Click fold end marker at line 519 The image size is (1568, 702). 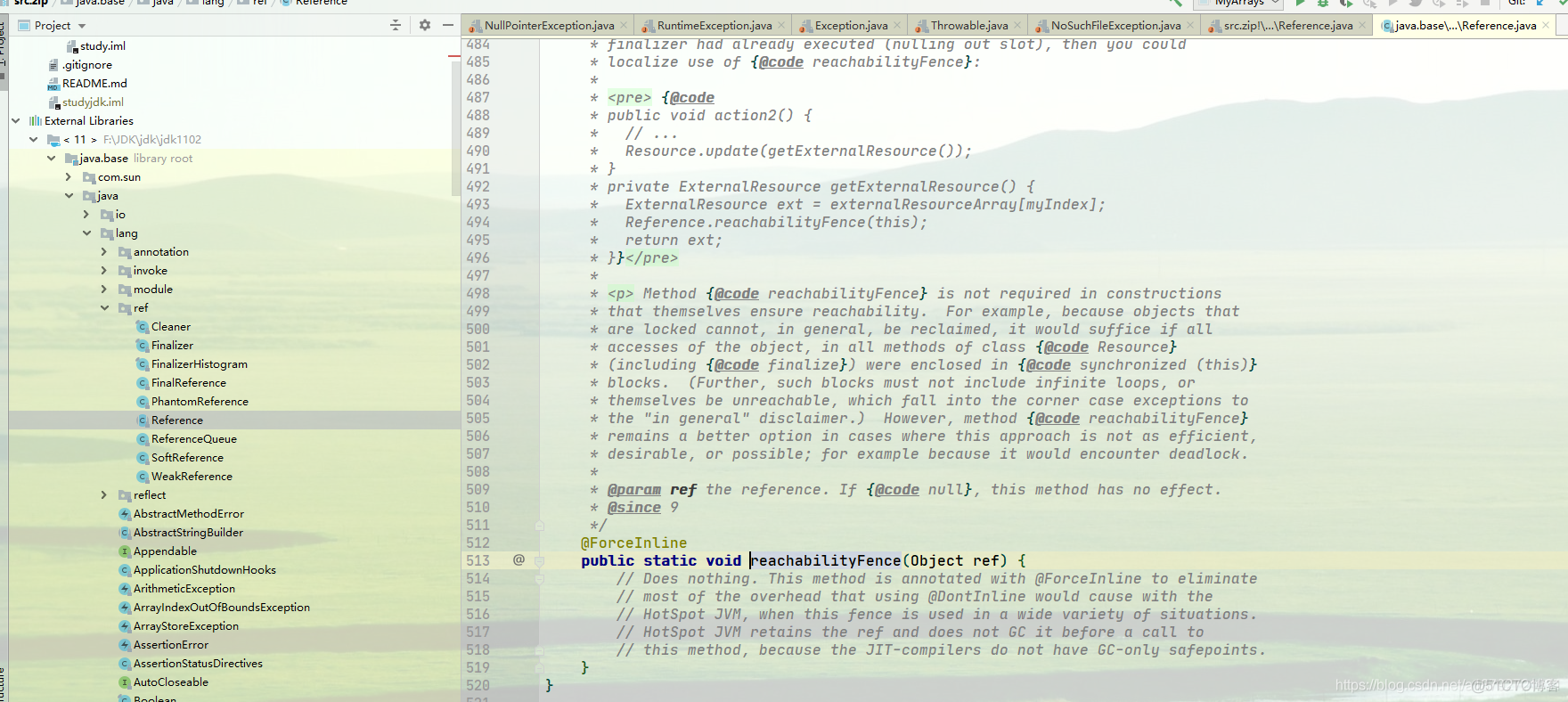coord(540,667)
